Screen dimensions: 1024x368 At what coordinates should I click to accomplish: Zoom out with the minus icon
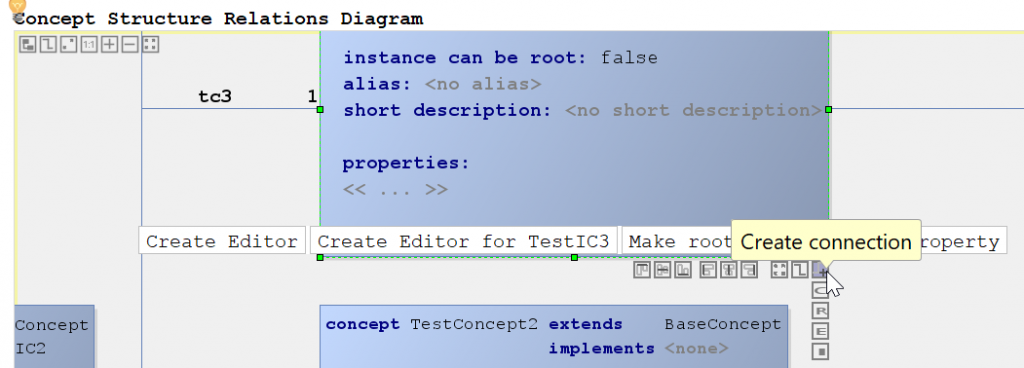coord(130,44)
